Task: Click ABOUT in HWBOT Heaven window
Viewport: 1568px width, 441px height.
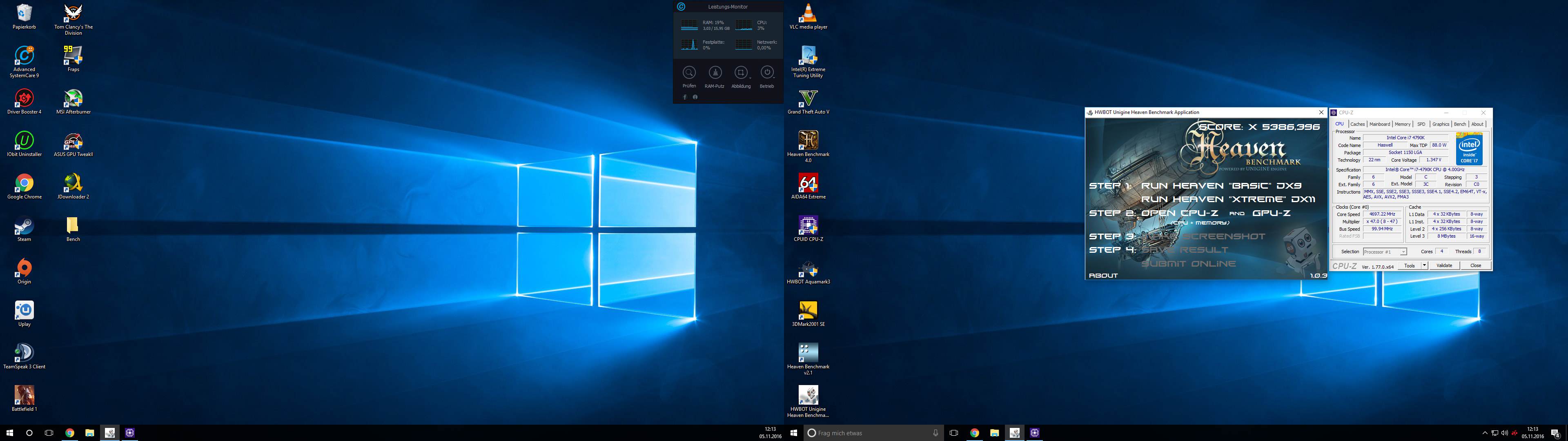Action: coord(1103,275)
